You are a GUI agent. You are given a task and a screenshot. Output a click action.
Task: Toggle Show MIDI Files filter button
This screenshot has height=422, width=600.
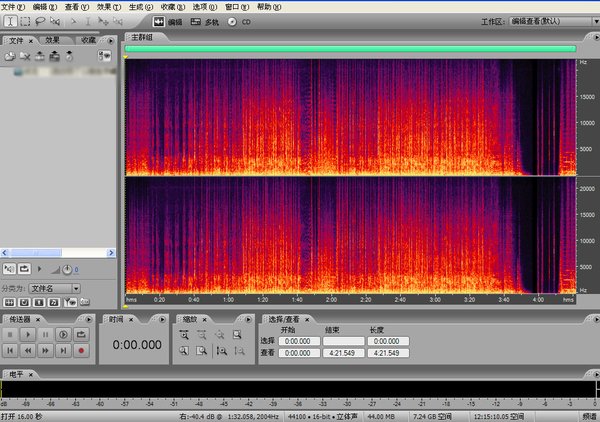click(54, 303)
